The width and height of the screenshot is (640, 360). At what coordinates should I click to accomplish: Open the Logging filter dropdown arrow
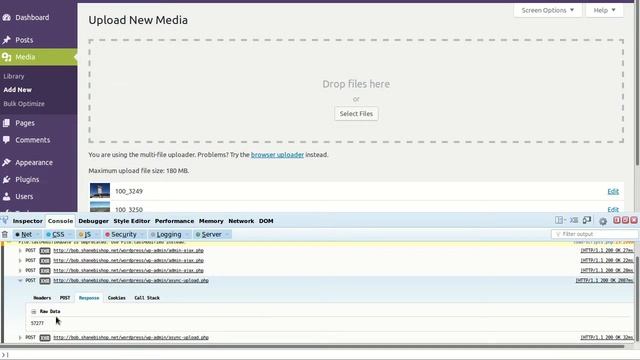187,234
